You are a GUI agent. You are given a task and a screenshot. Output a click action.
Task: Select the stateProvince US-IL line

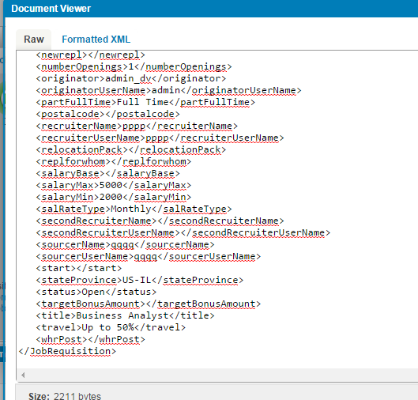click(x=139, y=280)
